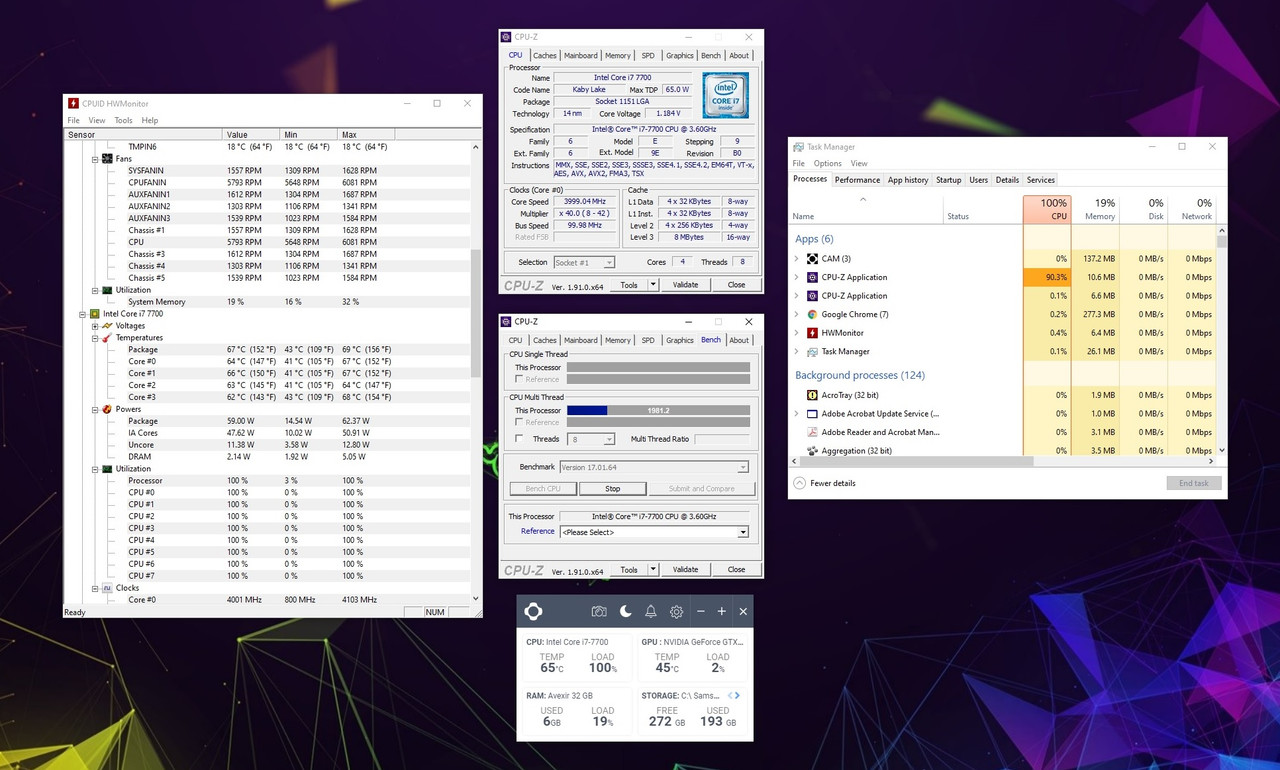Viewport: 1280px width, 770px height.
Task: Expand the CAM (3) process group
Action: (x=797, y=259)
